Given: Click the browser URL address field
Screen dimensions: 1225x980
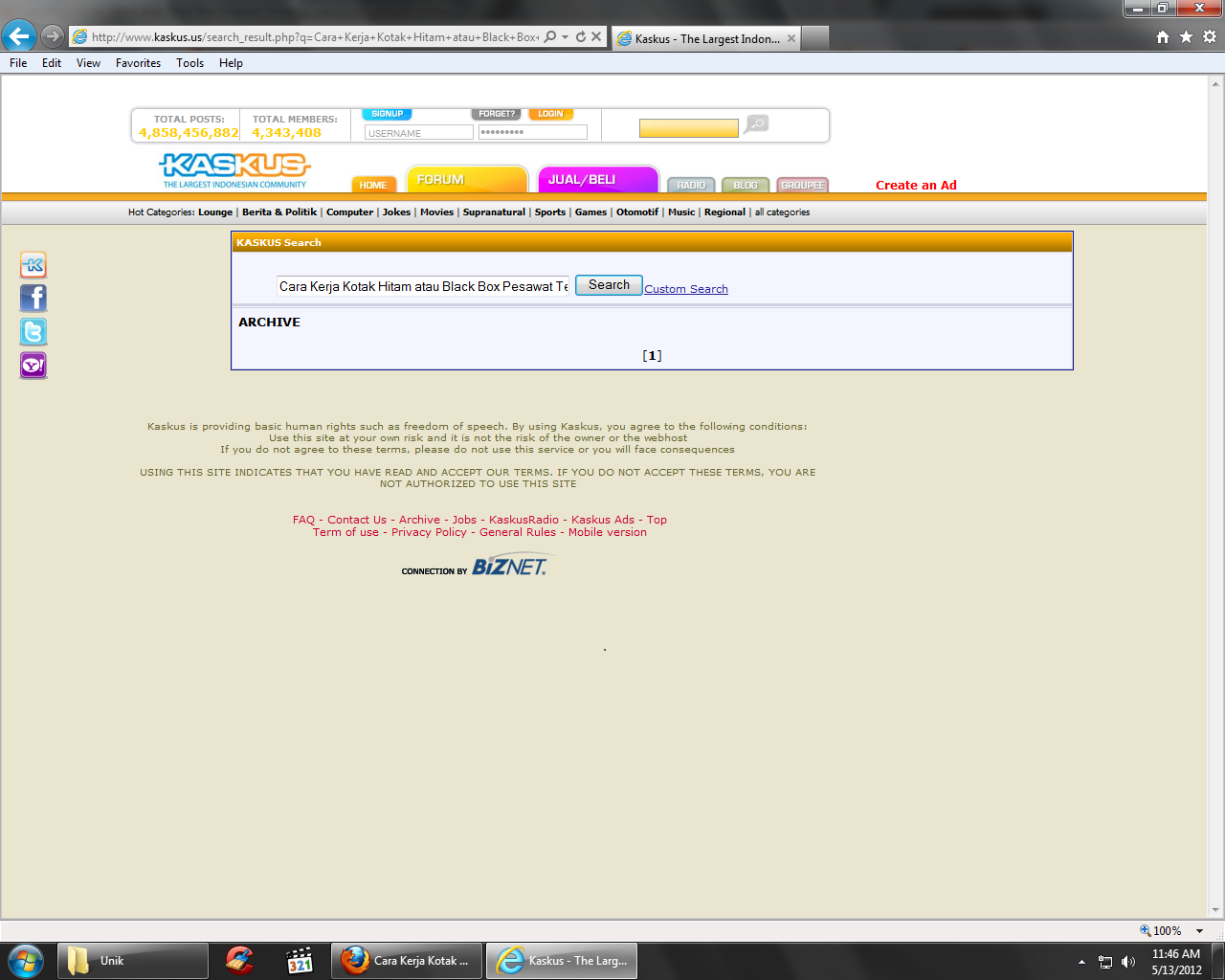Looking at the screenshot, I should 314,37.
